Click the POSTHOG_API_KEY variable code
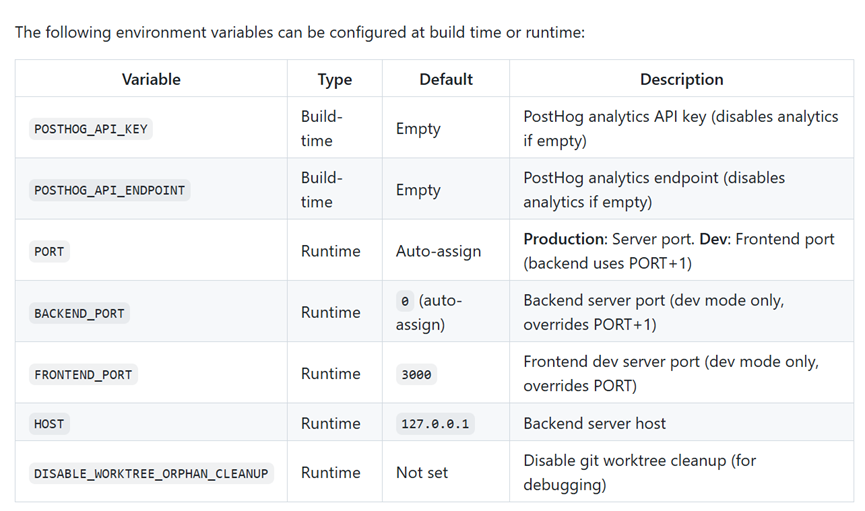 point(90,129)
